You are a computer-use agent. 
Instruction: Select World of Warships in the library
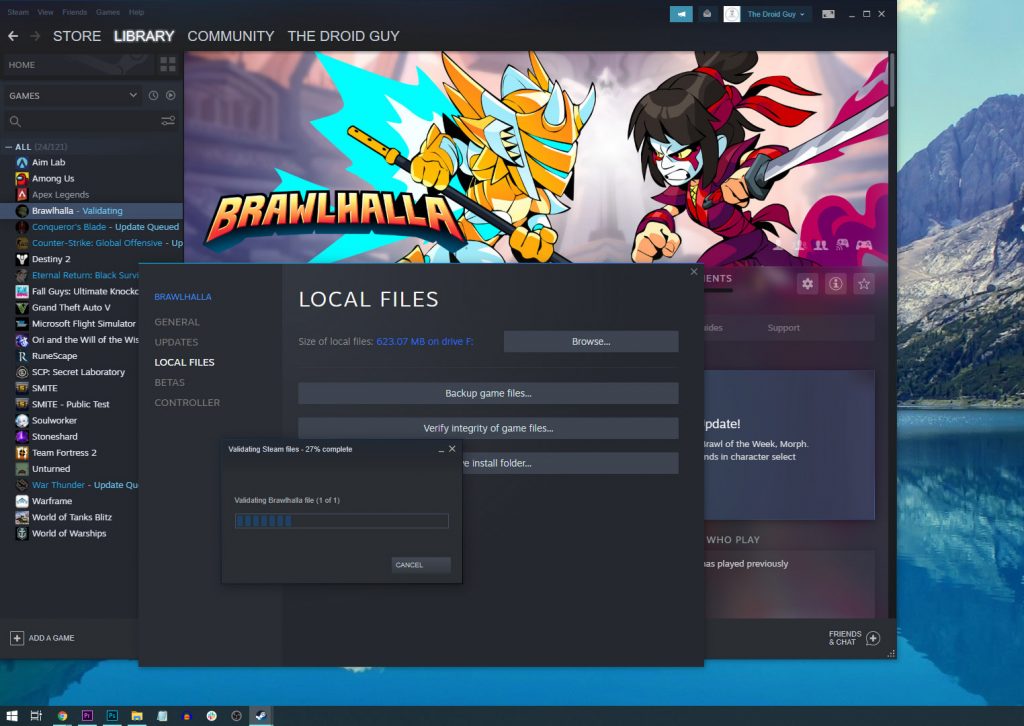click(x=69, y=533)
